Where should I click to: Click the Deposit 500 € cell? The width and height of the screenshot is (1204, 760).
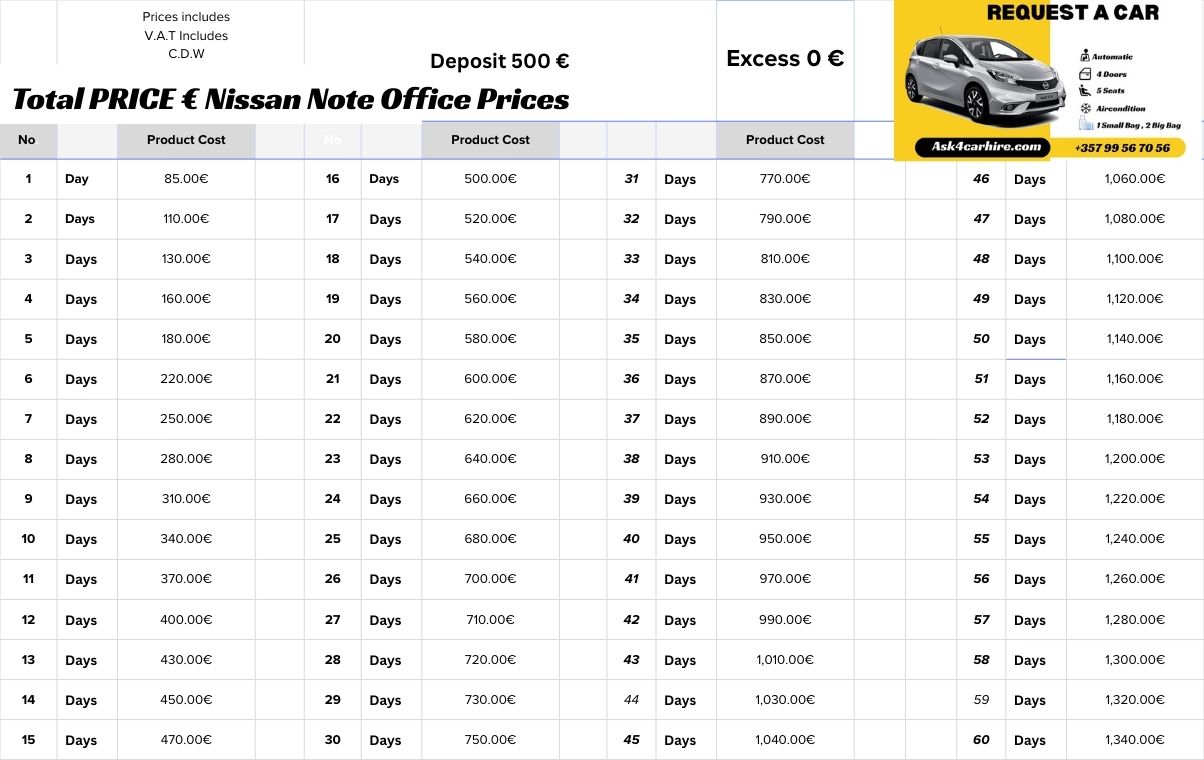[499, 61]
